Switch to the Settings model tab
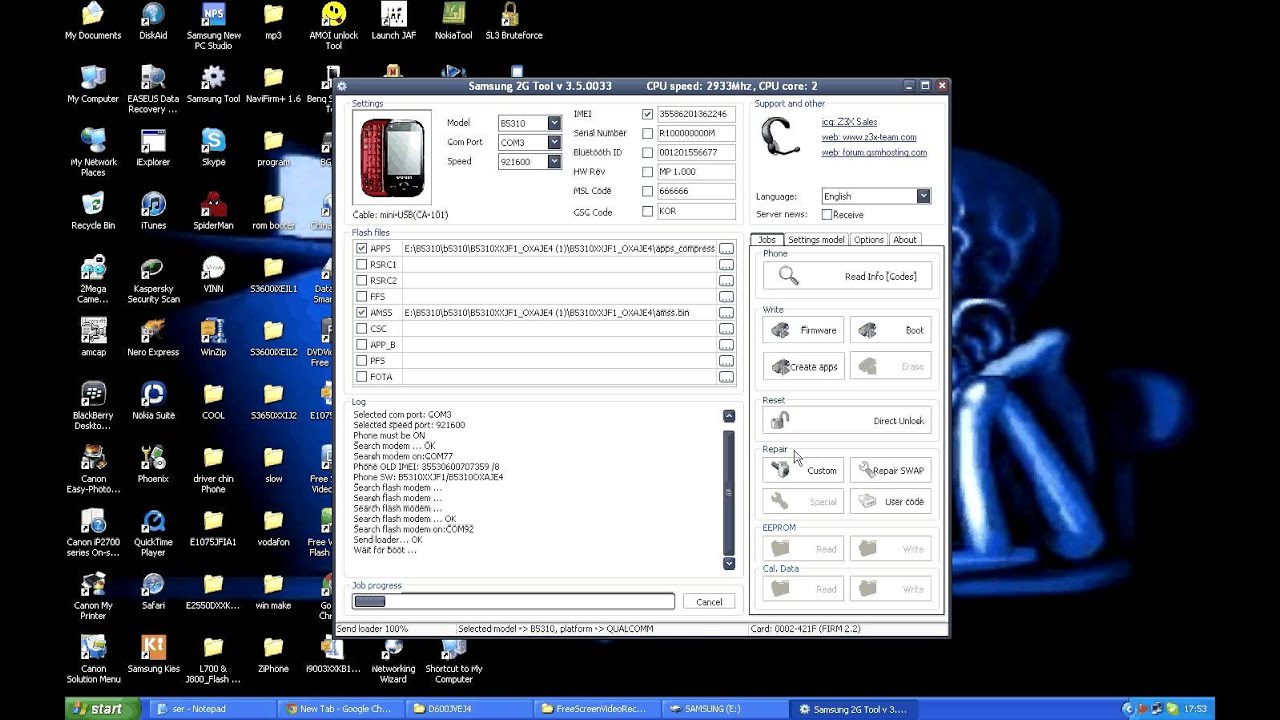This screenshot has height=720, width=1280. pyautogui.click(x=816, y=240)
